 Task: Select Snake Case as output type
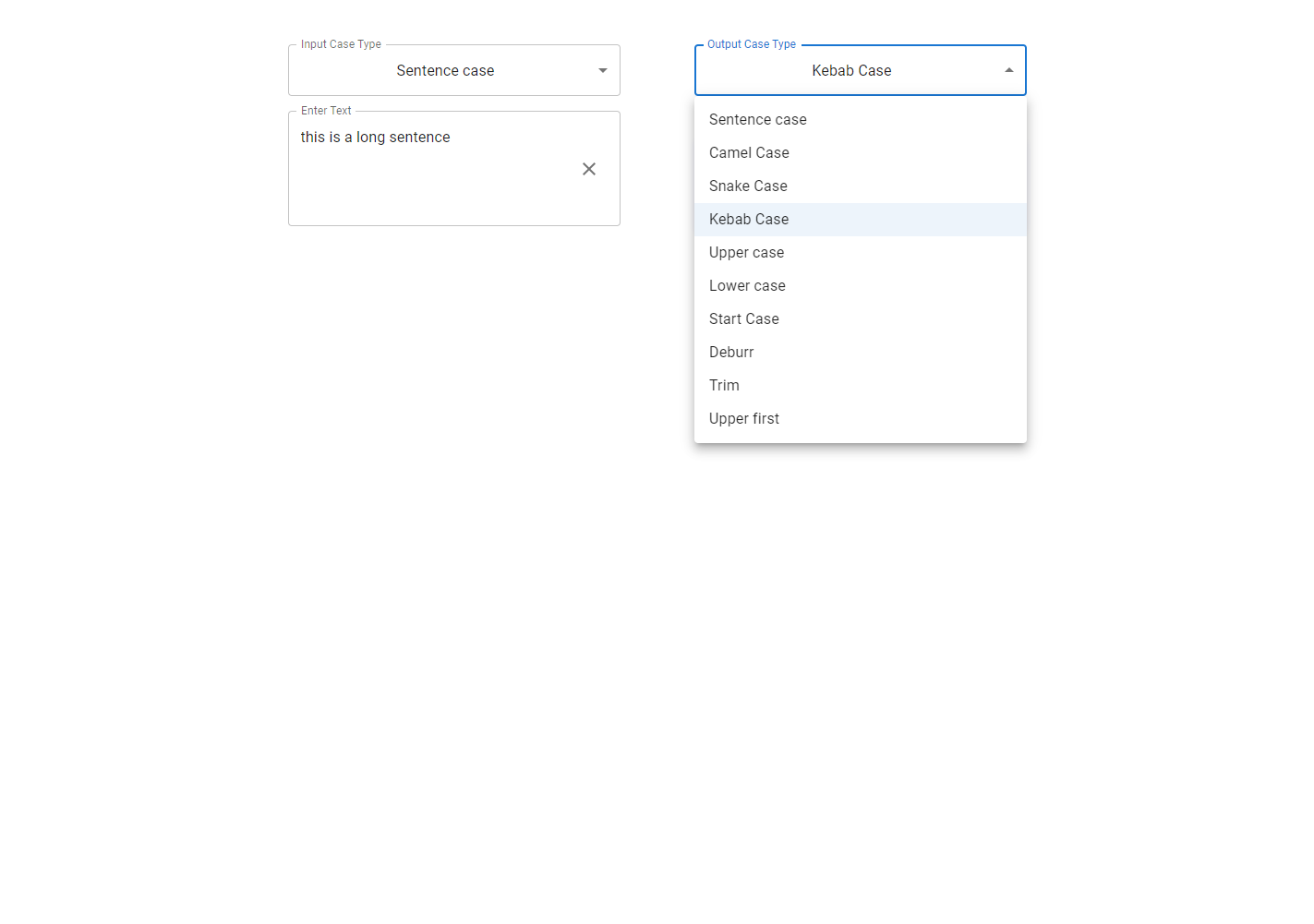pyautogui.click(x=748, y=186)
